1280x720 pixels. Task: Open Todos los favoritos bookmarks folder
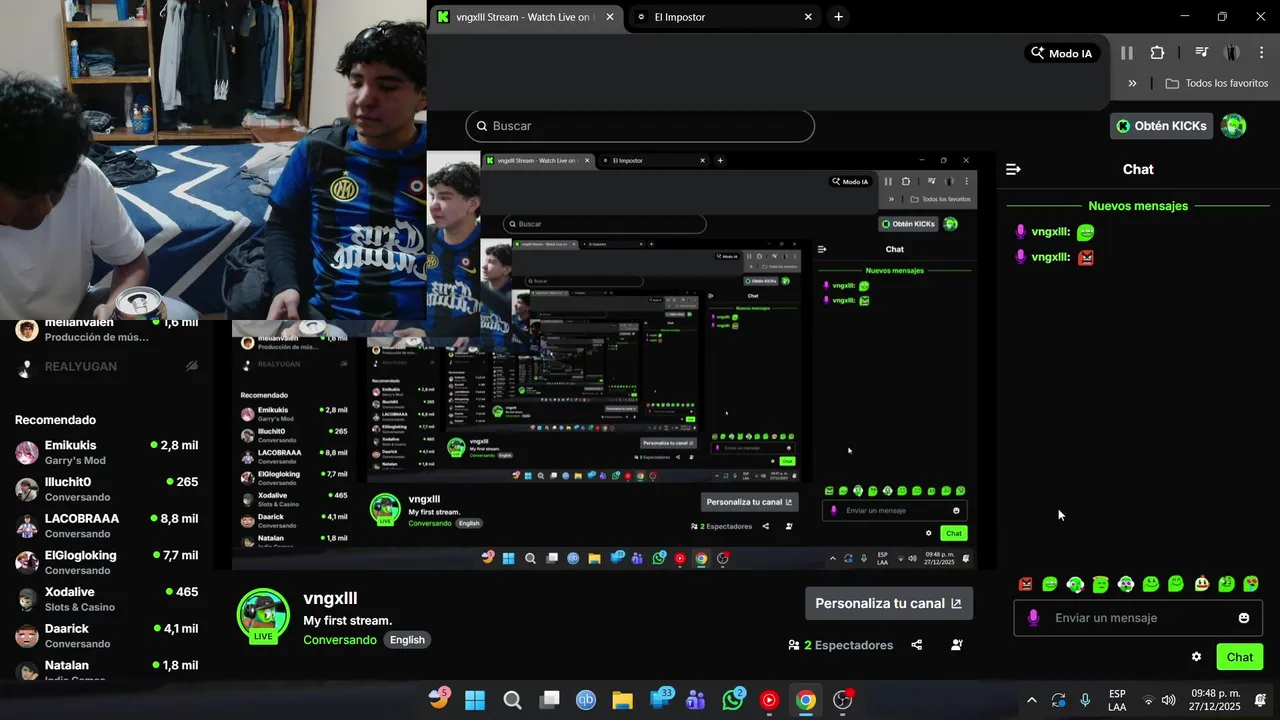(x=1217, y=83)
